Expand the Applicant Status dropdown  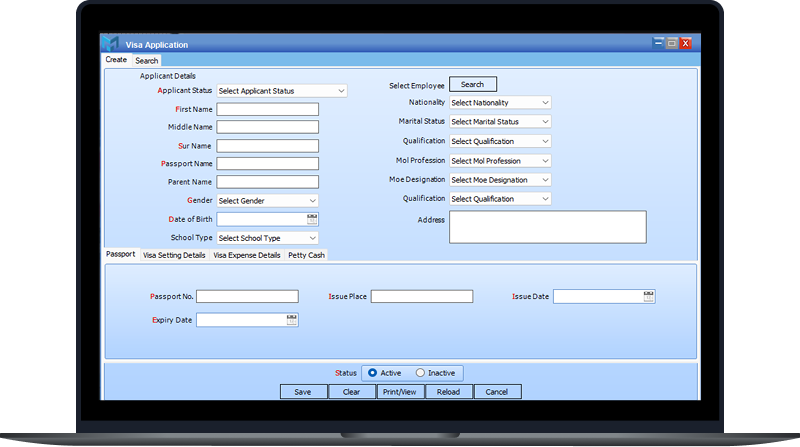(x=282, y=91)
